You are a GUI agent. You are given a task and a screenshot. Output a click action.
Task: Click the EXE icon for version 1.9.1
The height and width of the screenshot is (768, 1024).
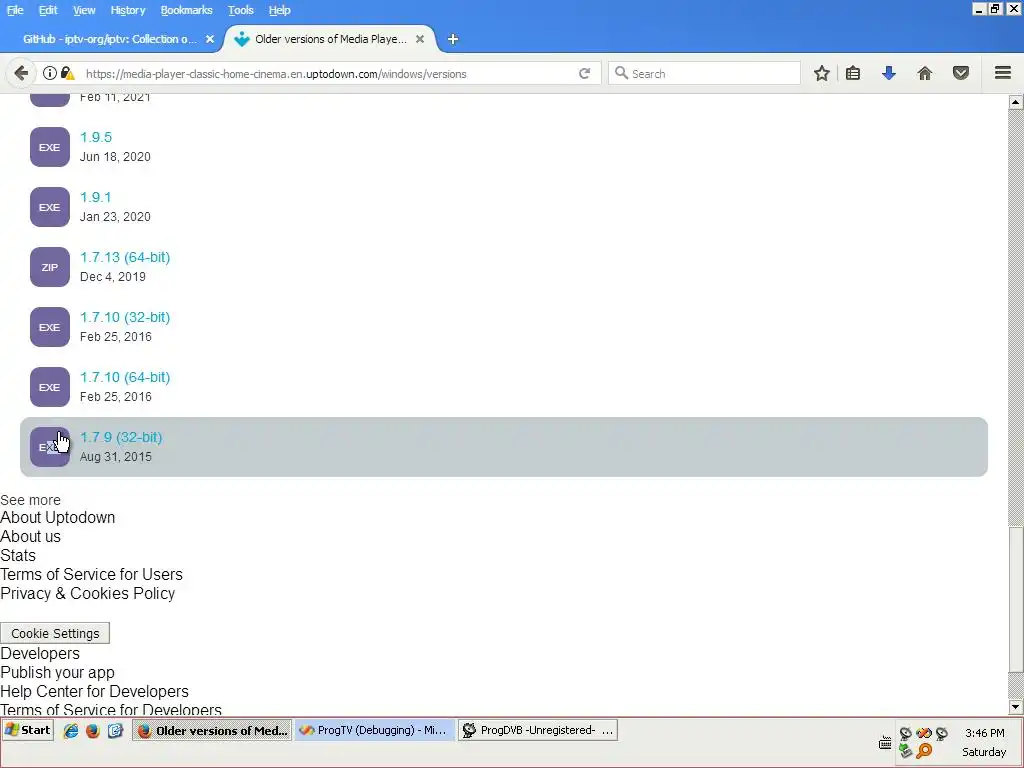[x=50, y=207]
